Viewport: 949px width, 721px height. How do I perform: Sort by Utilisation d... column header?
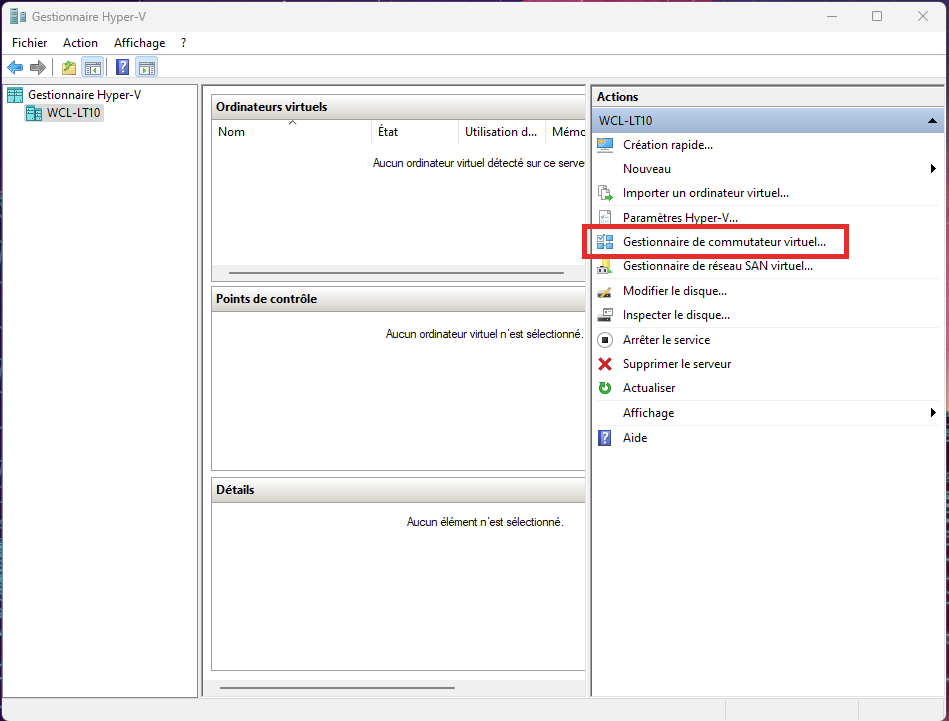click(501, 131)
